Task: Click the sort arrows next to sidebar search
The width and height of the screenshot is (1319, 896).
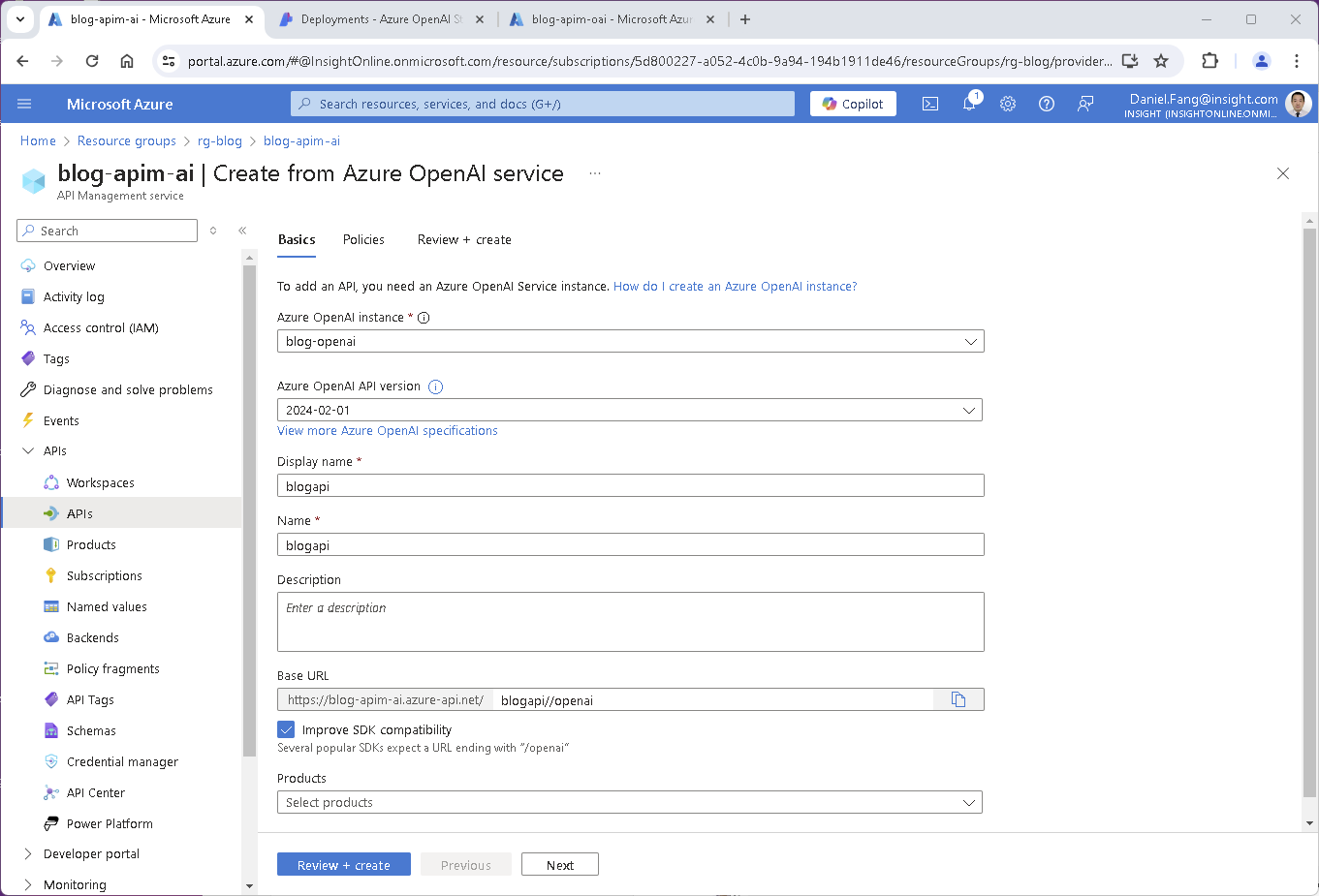Action: [x=213, y=231]
